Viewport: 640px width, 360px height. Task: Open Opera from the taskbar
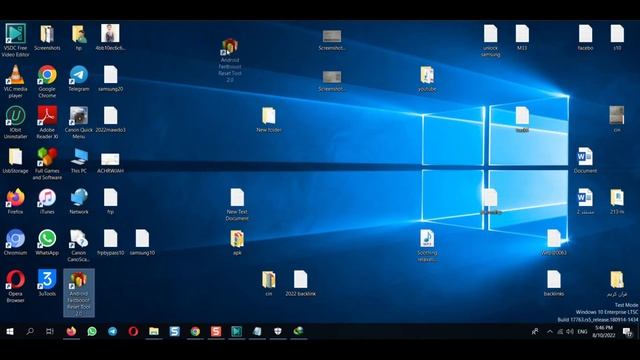(x=133, y=331)
